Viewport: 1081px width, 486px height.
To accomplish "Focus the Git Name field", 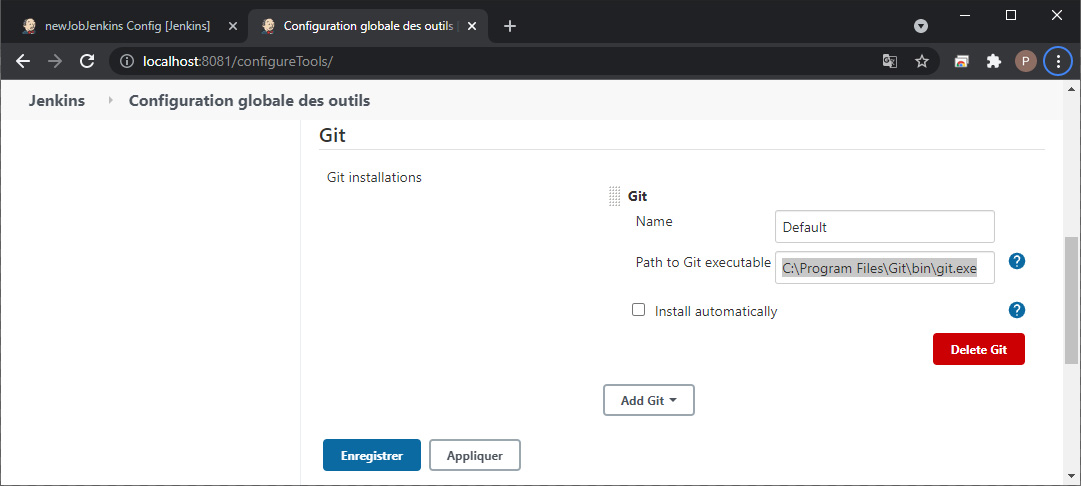I will 885,227.
